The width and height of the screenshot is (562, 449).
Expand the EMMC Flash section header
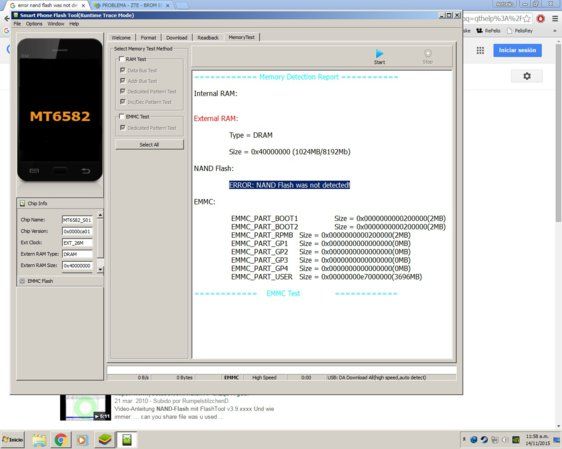tap(60, 281)
